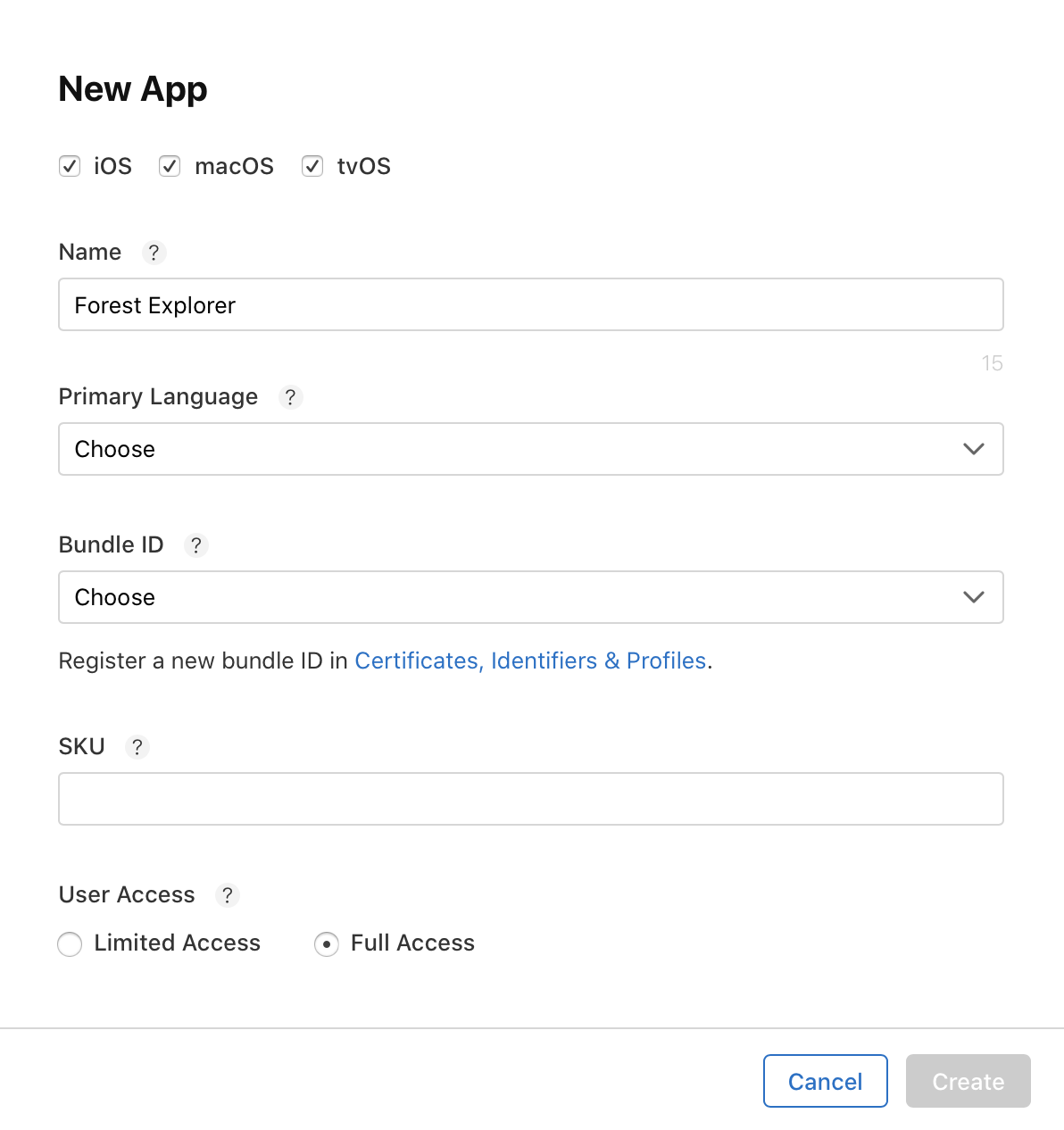Uncheck the iOS platform checkbox
Screen dimensions: 1064x1130
(70, 166)
